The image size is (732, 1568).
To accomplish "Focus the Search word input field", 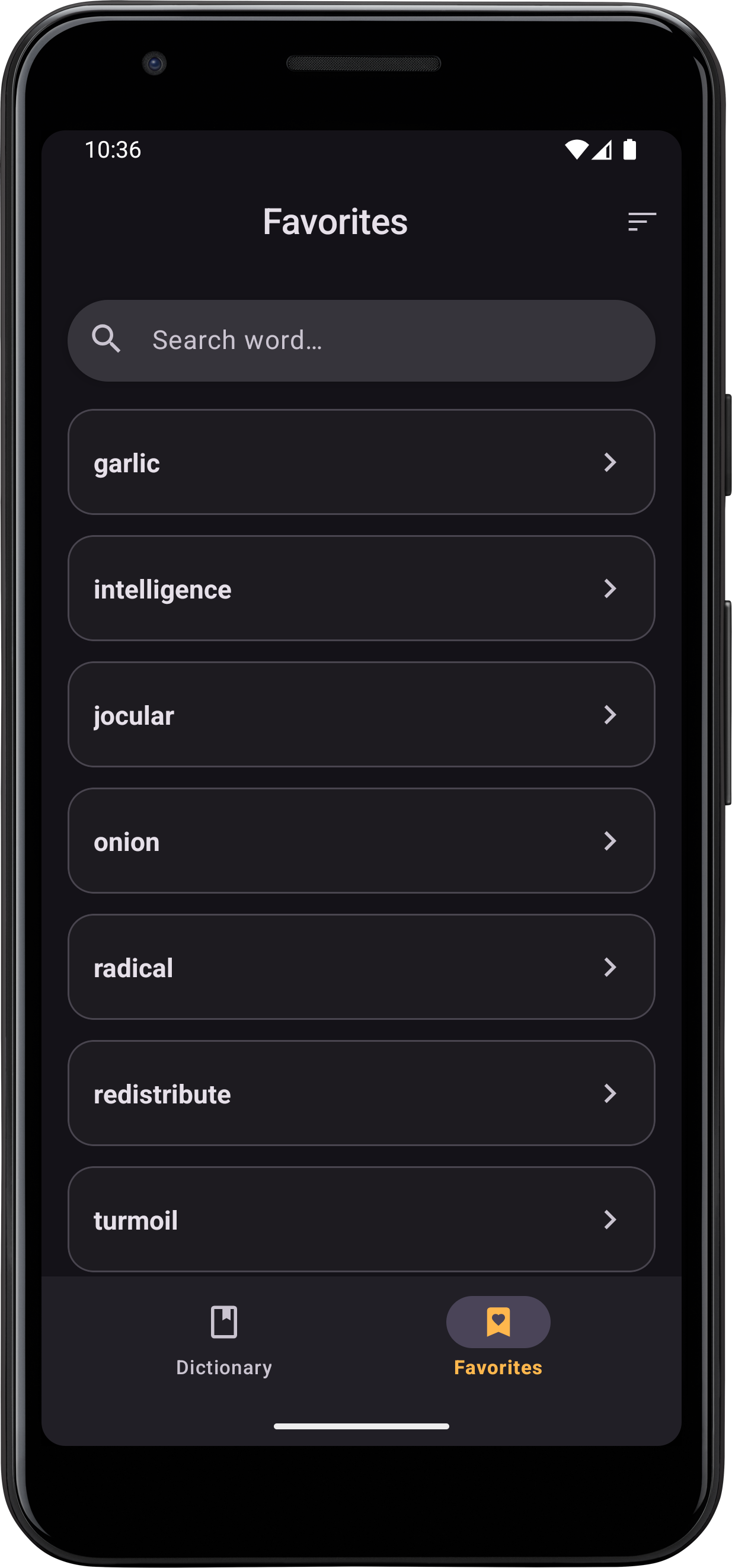I will coord(378,340).
